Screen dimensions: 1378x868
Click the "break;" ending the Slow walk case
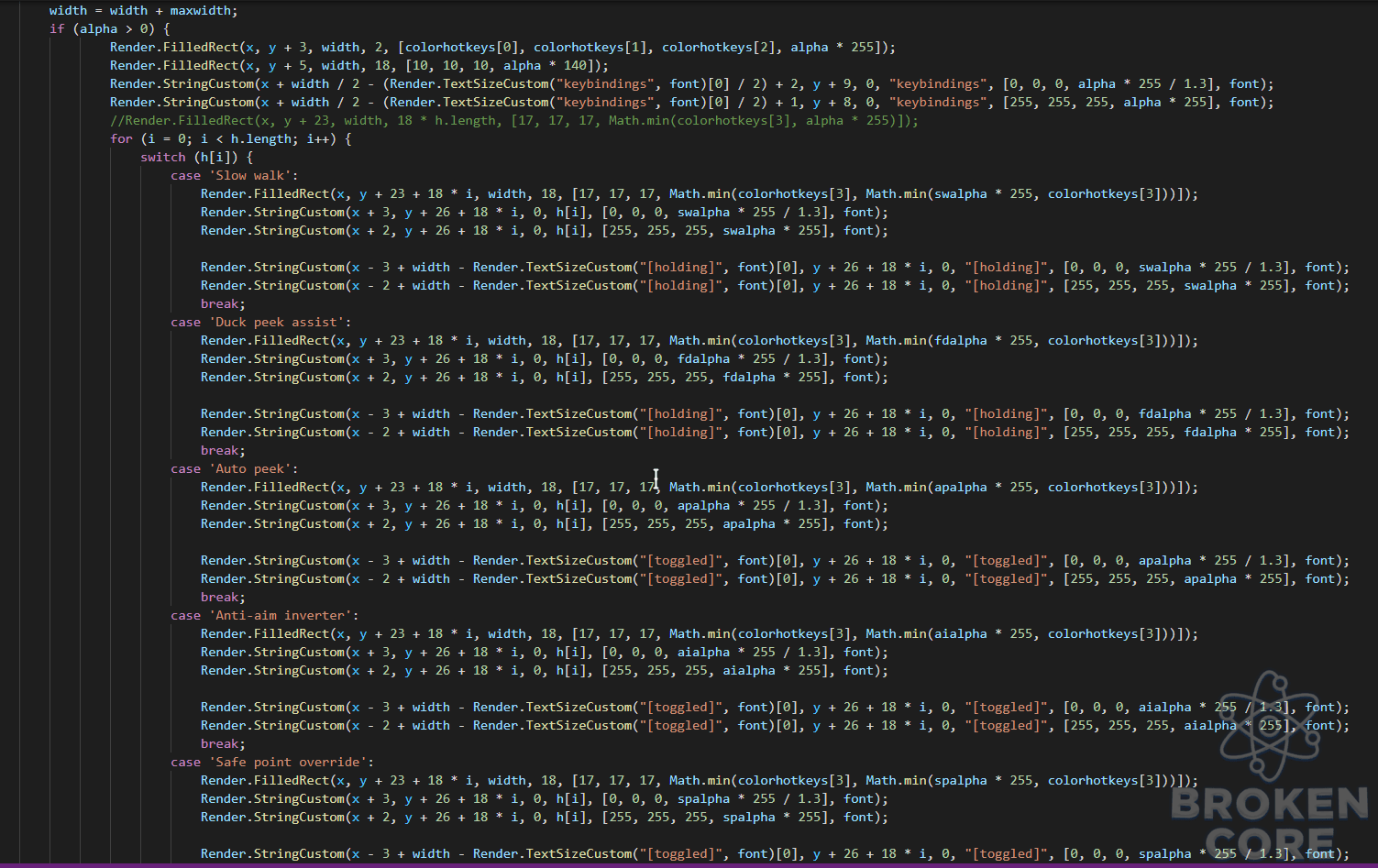223,303
